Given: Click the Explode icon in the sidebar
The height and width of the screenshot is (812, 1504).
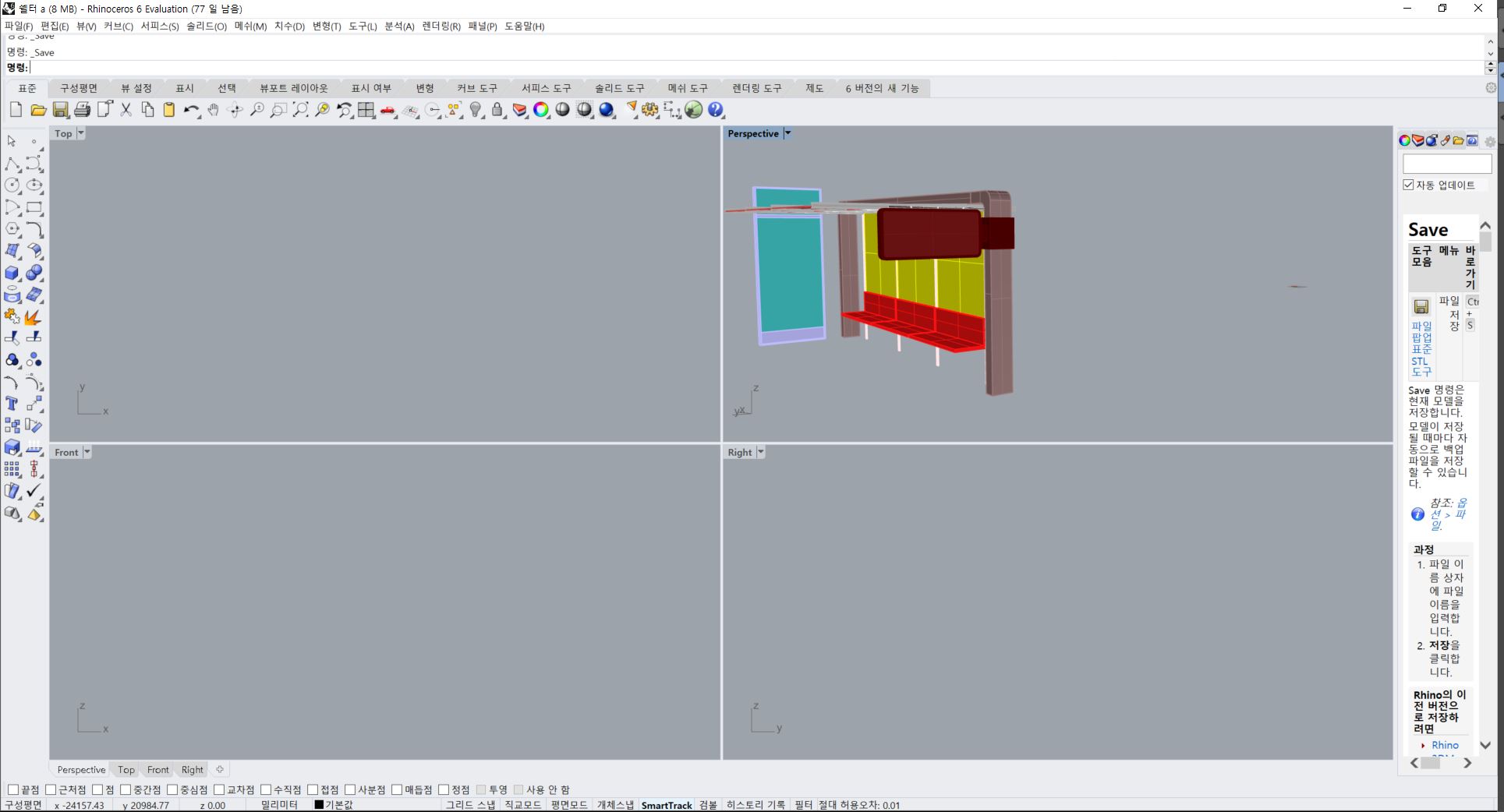Looking at the screenshot, I should pos(32,317).
